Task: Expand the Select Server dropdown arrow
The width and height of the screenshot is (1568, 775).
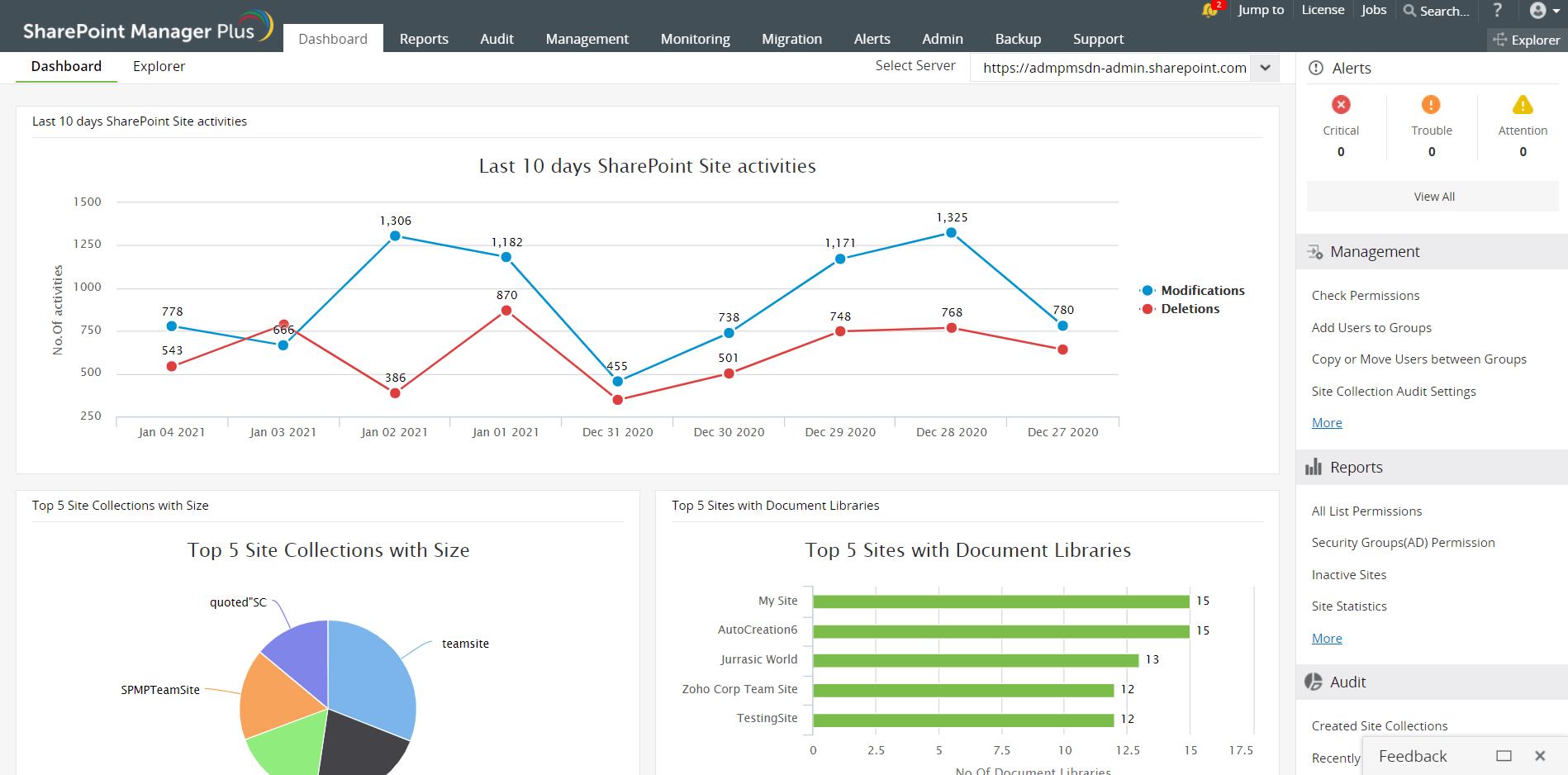Action: (x=1266, y=68)
